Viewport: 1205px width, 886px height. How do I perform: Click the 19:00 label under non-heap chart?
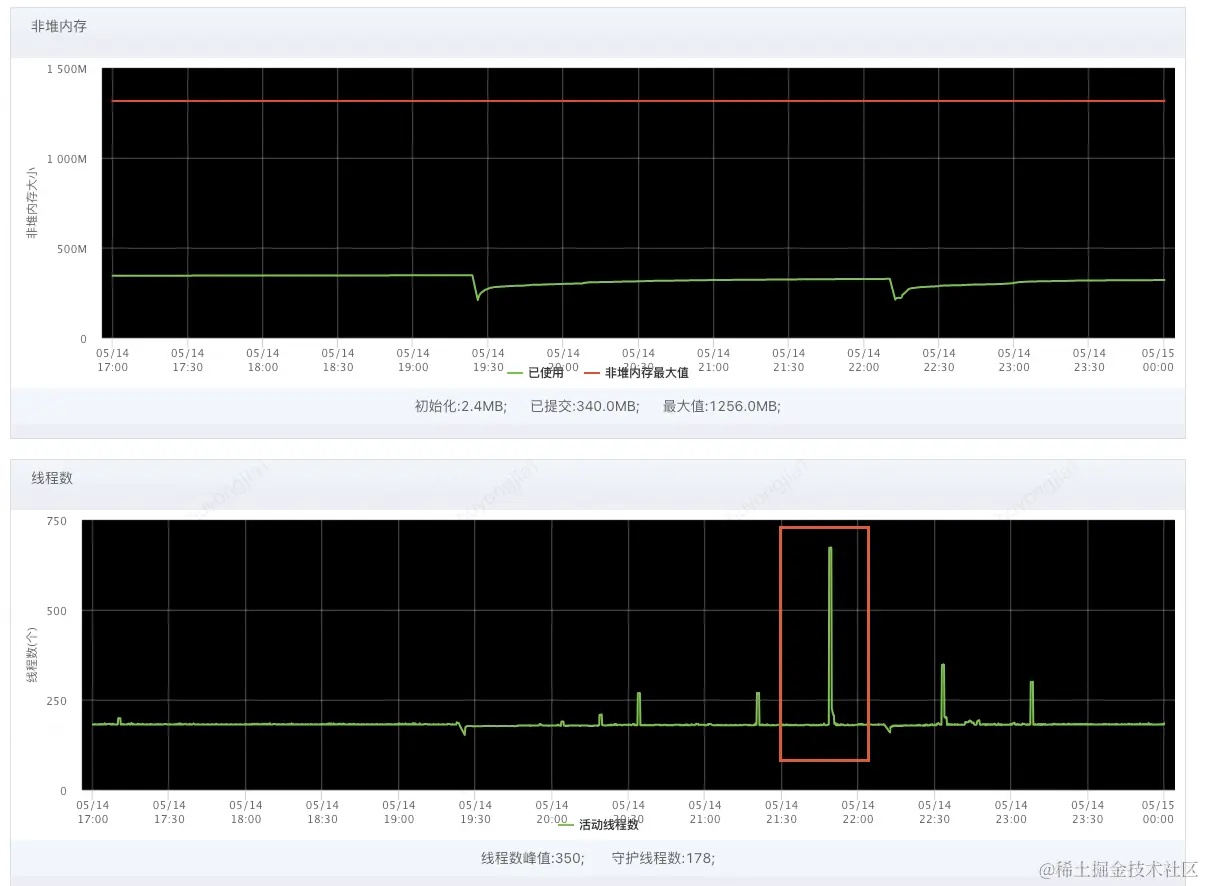tap(413, 360)
